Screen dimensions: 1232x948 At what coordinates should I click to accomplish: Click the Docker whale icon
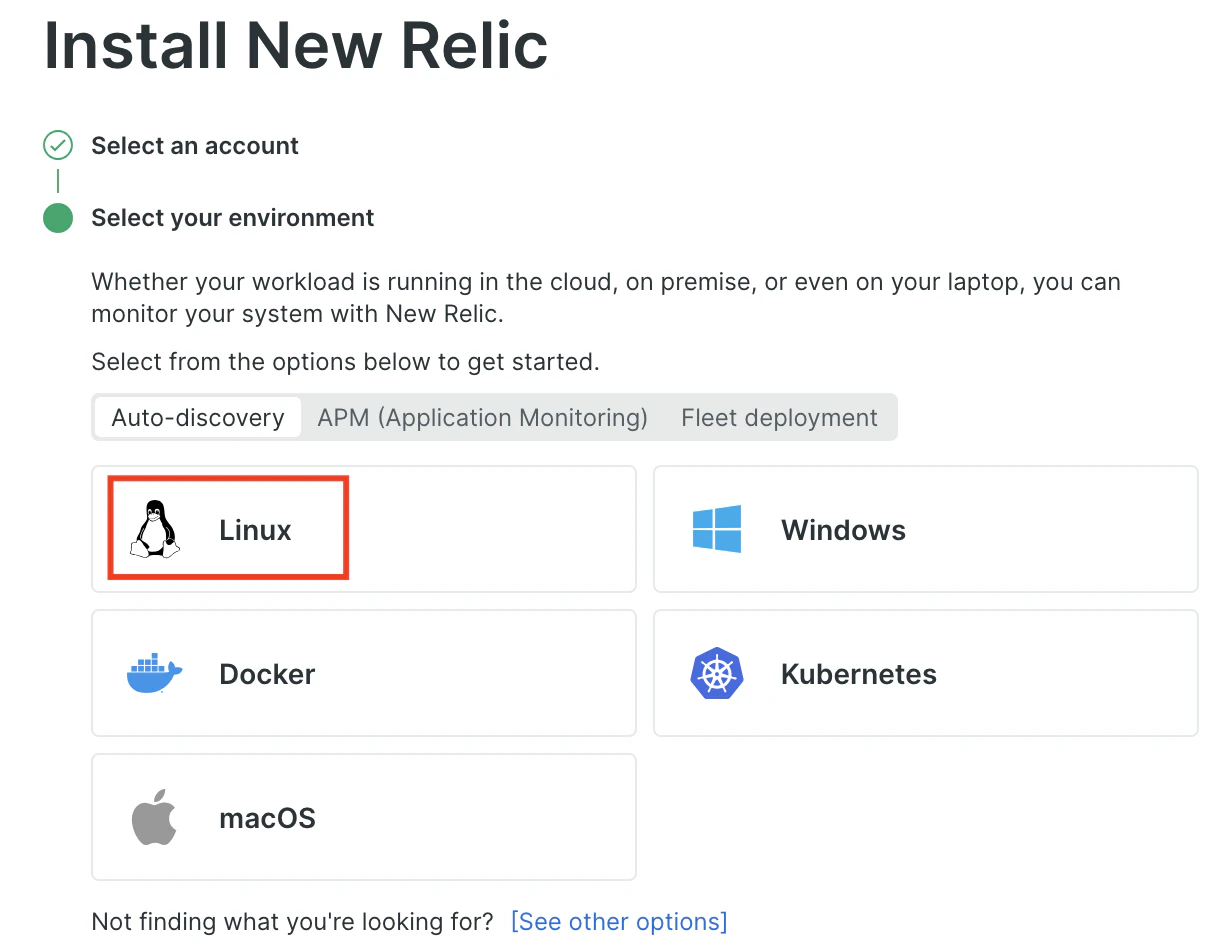point(154,674)
